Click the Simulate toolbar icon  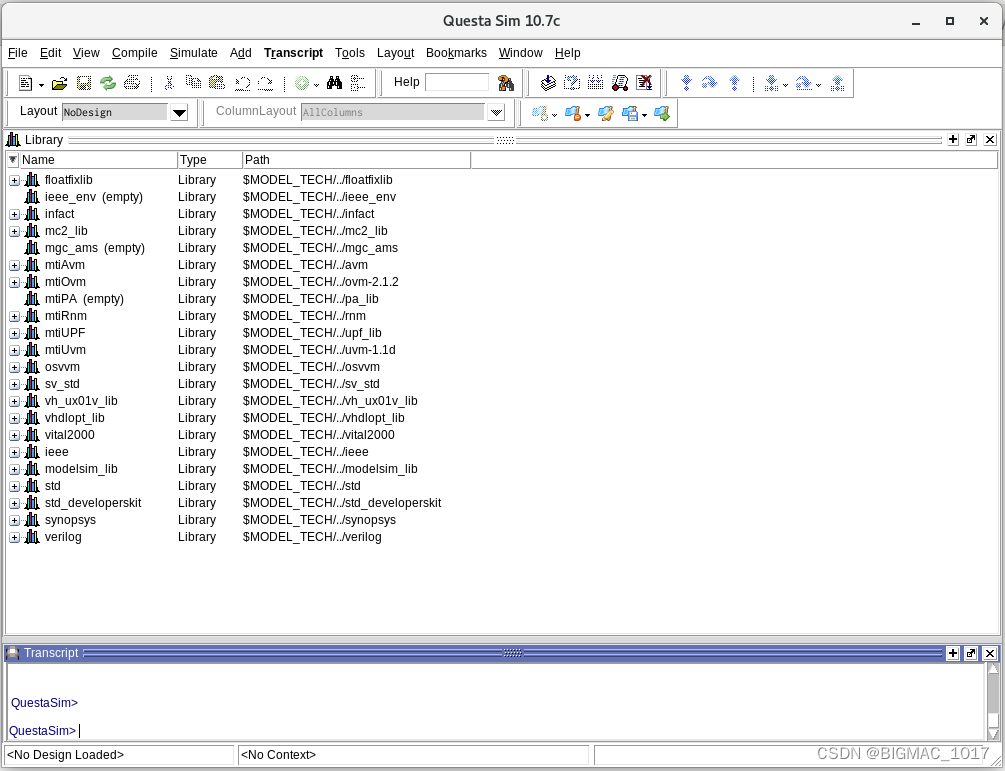620,83
